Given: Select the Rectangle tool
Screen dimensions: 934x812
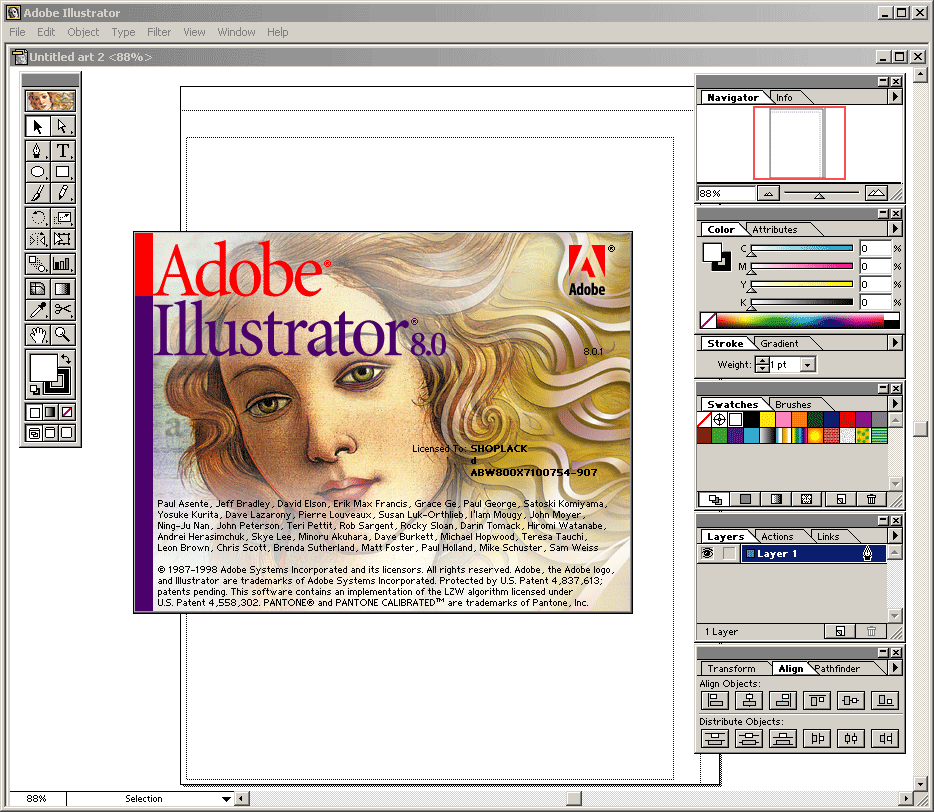Looking at the screenshot, I should click(x=63, y=172).
